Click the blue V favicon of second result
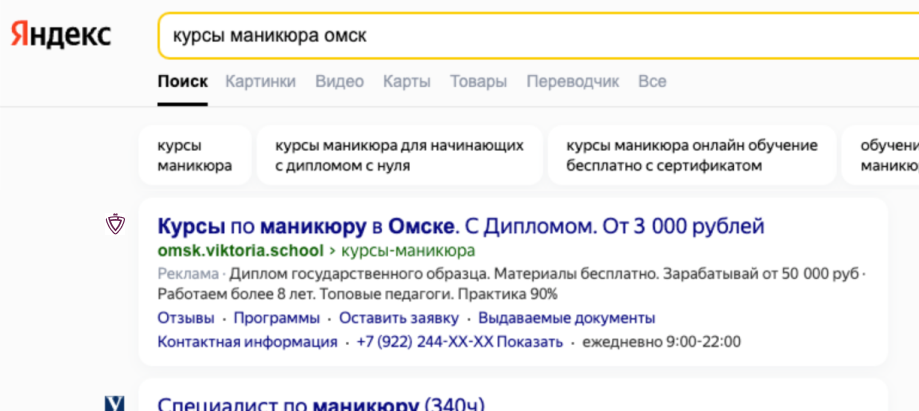This screenshot has height=411, width=919. 115,403
